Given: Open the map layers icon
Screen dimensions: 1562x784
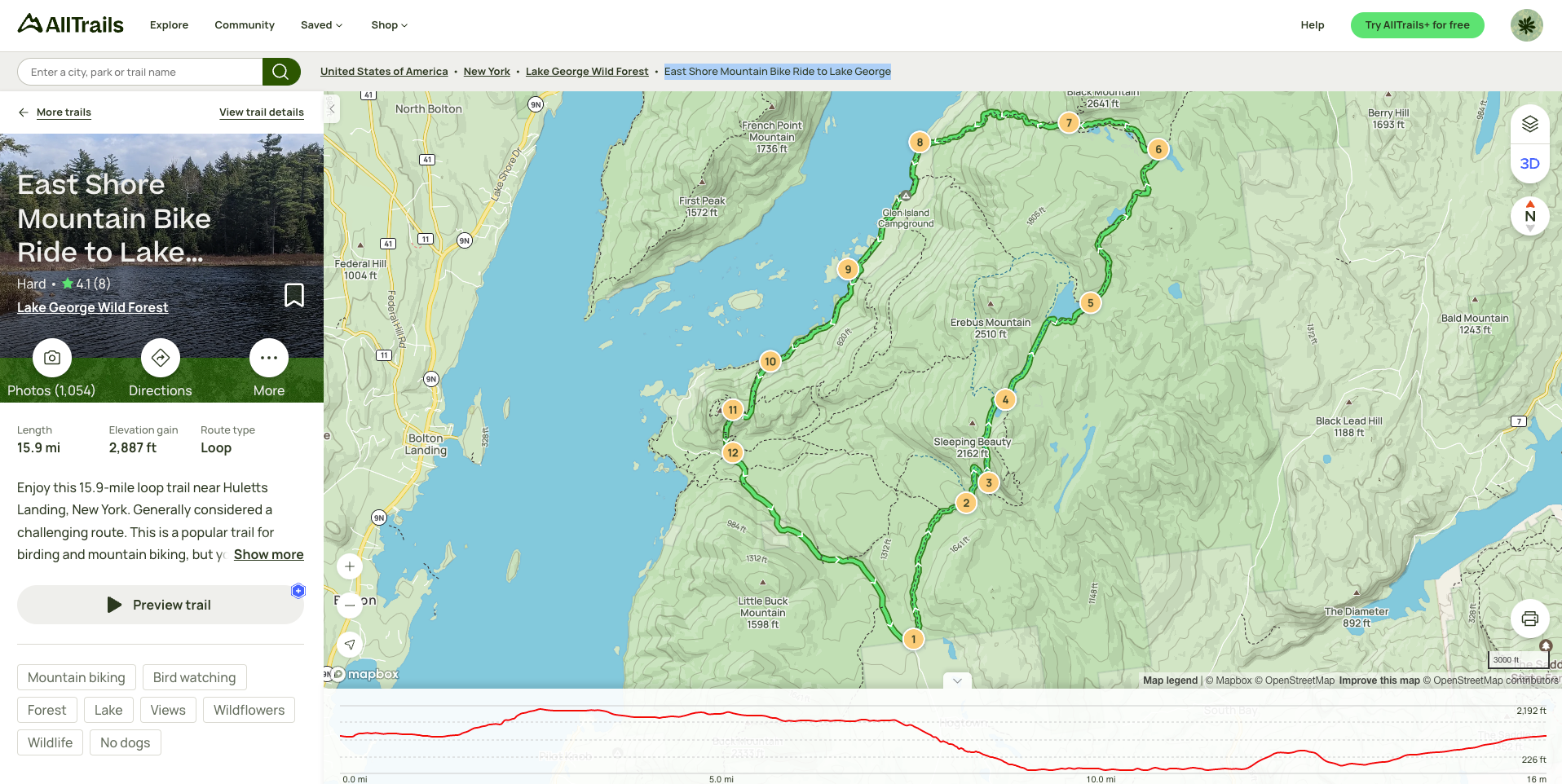Looking at the screenshot, I should (x=1529, y=124).
